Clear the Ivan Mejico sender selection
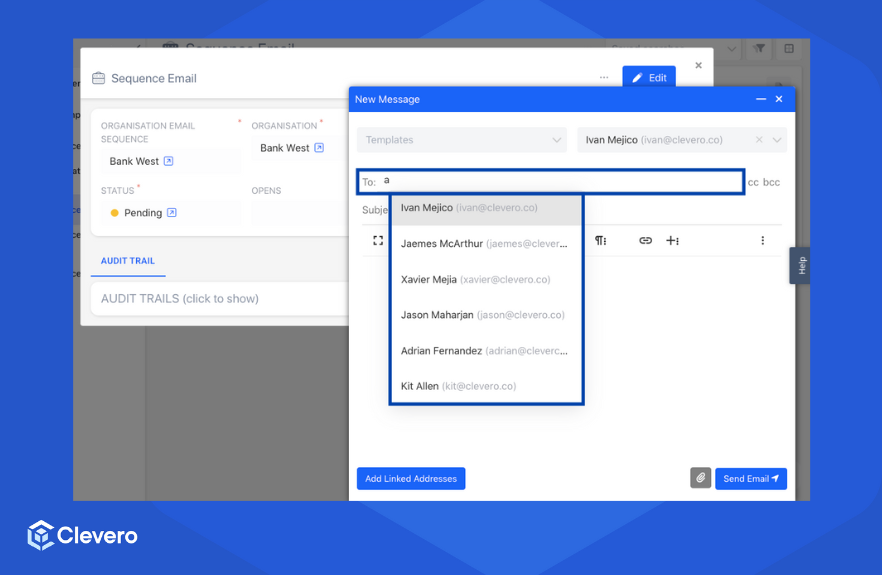The height and width of the screenshot is (575, 882). tap(759, 140)
